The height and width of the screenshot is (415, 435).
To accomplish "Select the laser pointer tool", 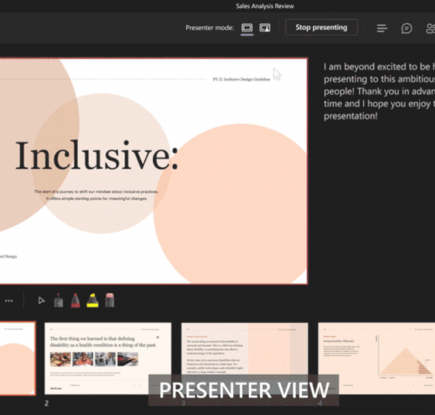I will (58, 300).
